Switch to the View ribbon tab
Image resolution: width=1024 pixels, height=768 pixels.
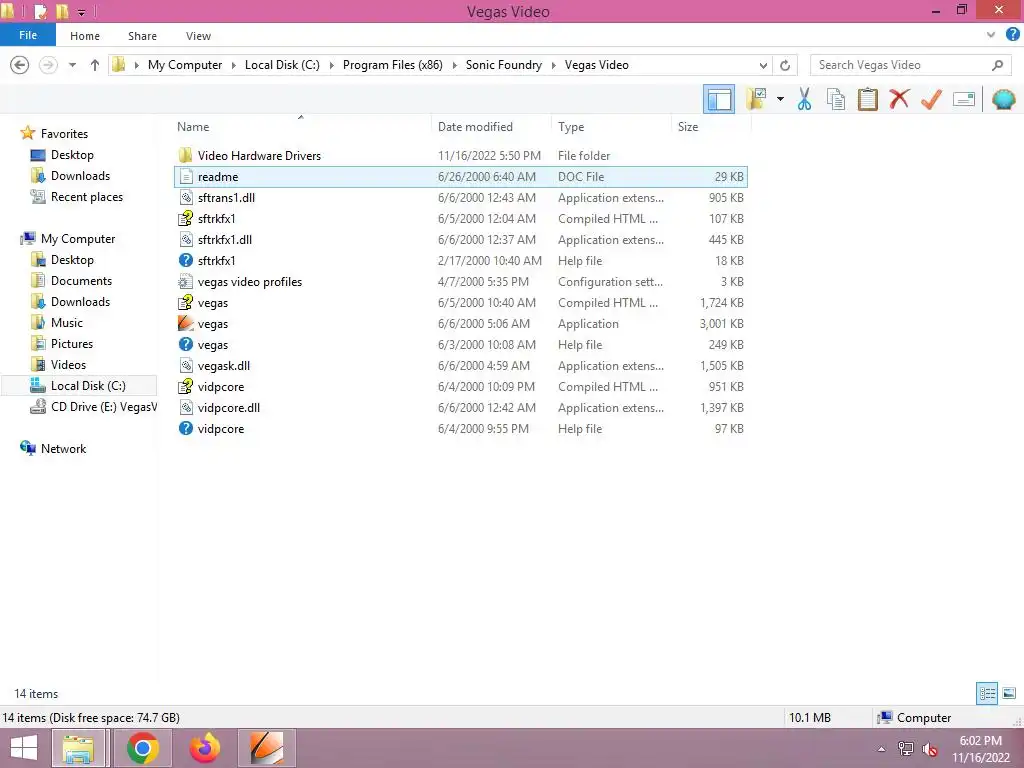[x=198, y=36]
